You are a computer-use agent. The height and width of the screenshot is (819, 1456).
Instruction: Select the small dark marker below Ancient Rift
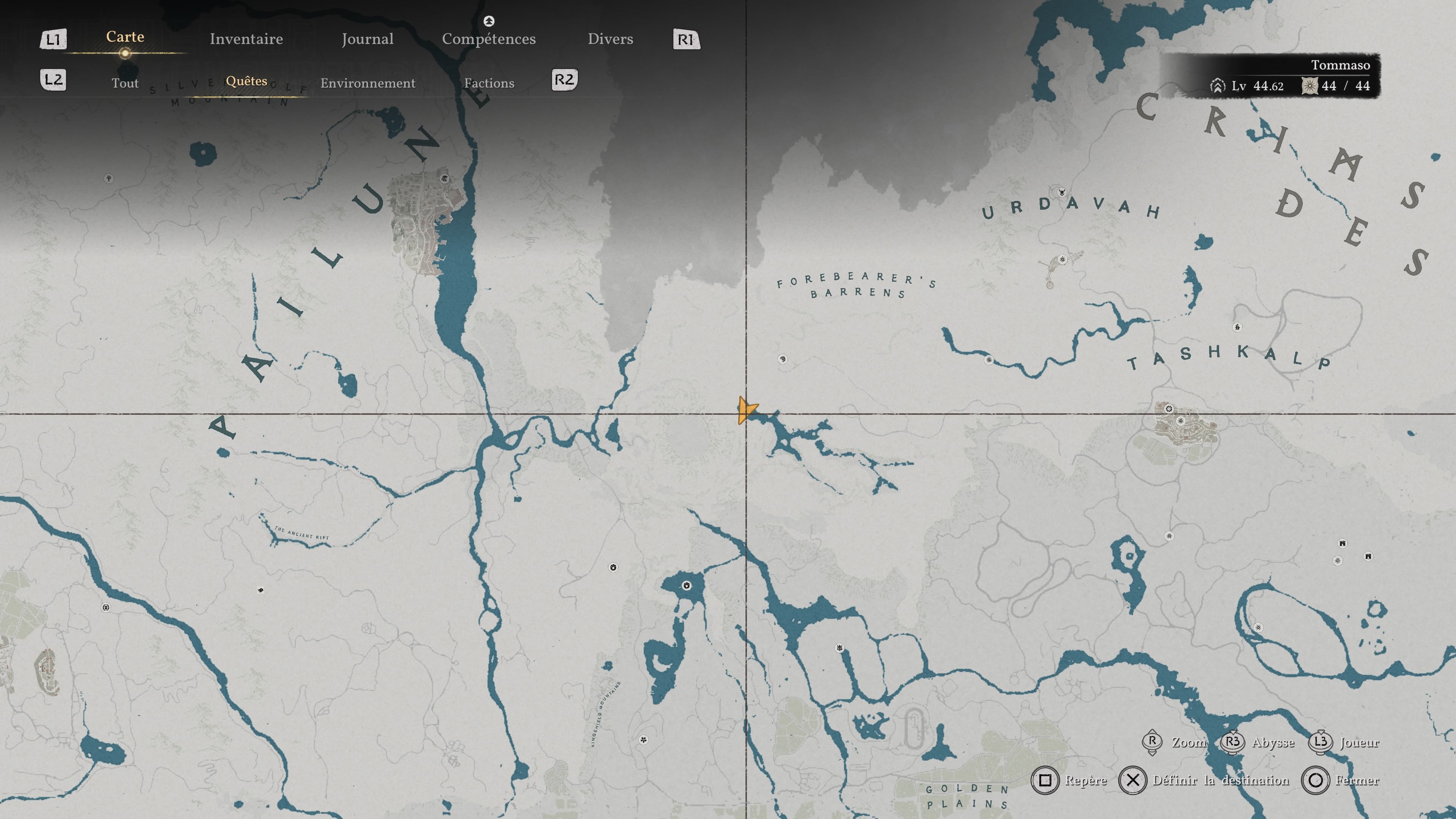pos(260,590)
